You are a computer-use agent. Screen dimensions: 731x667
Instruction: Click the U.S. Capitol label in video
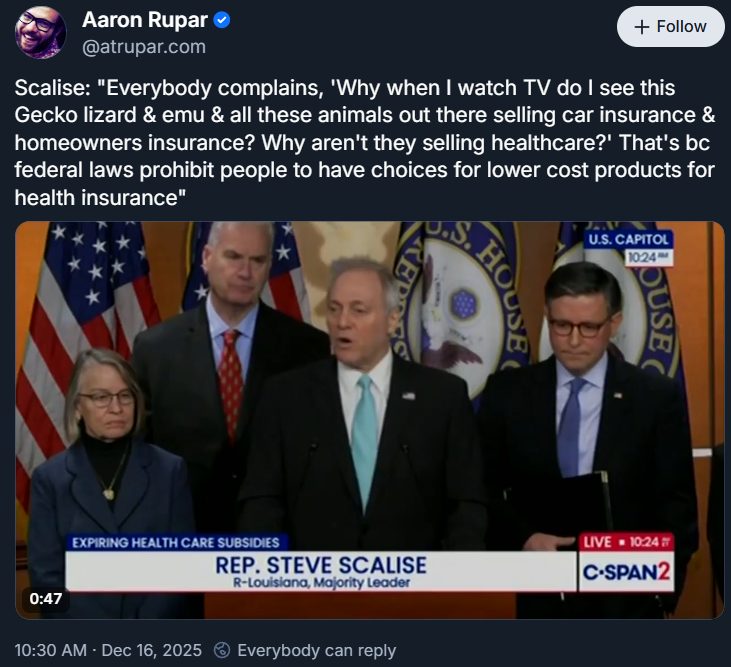(x=628, y=239)
